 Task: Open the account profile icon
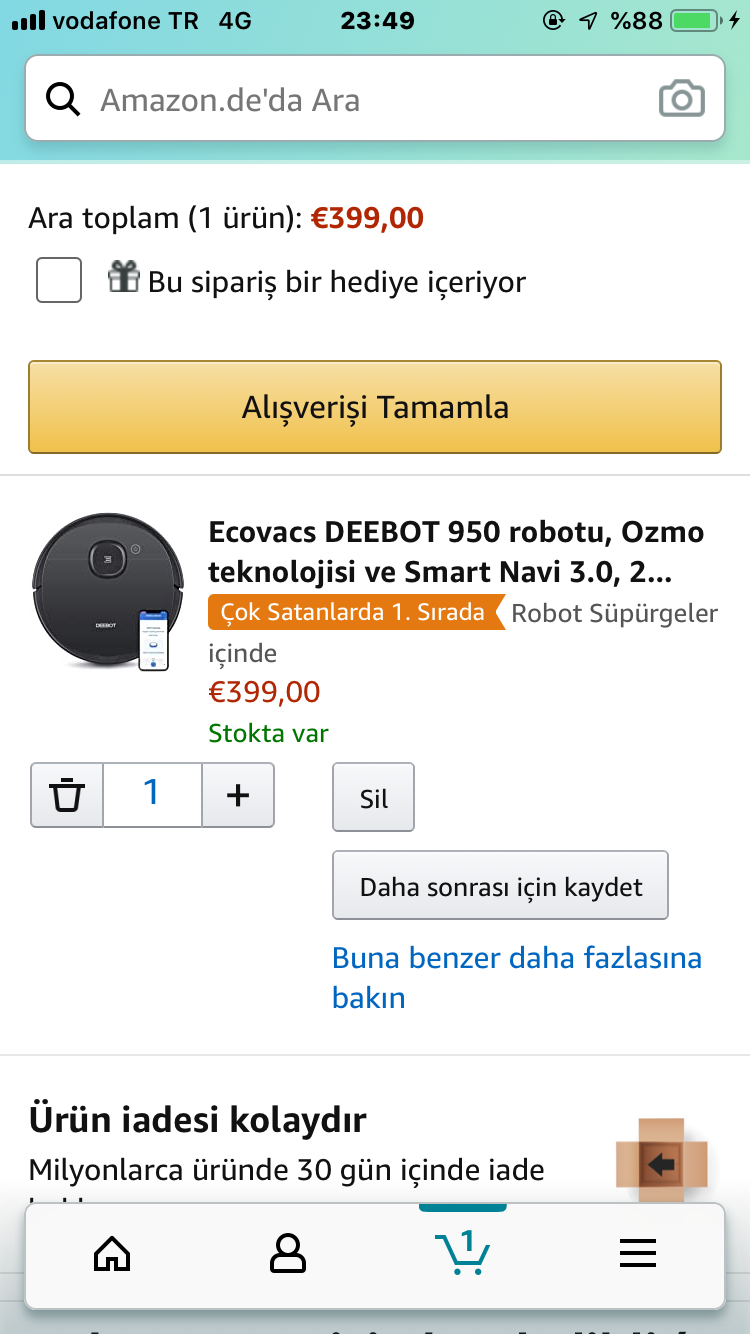point(288,1253)
